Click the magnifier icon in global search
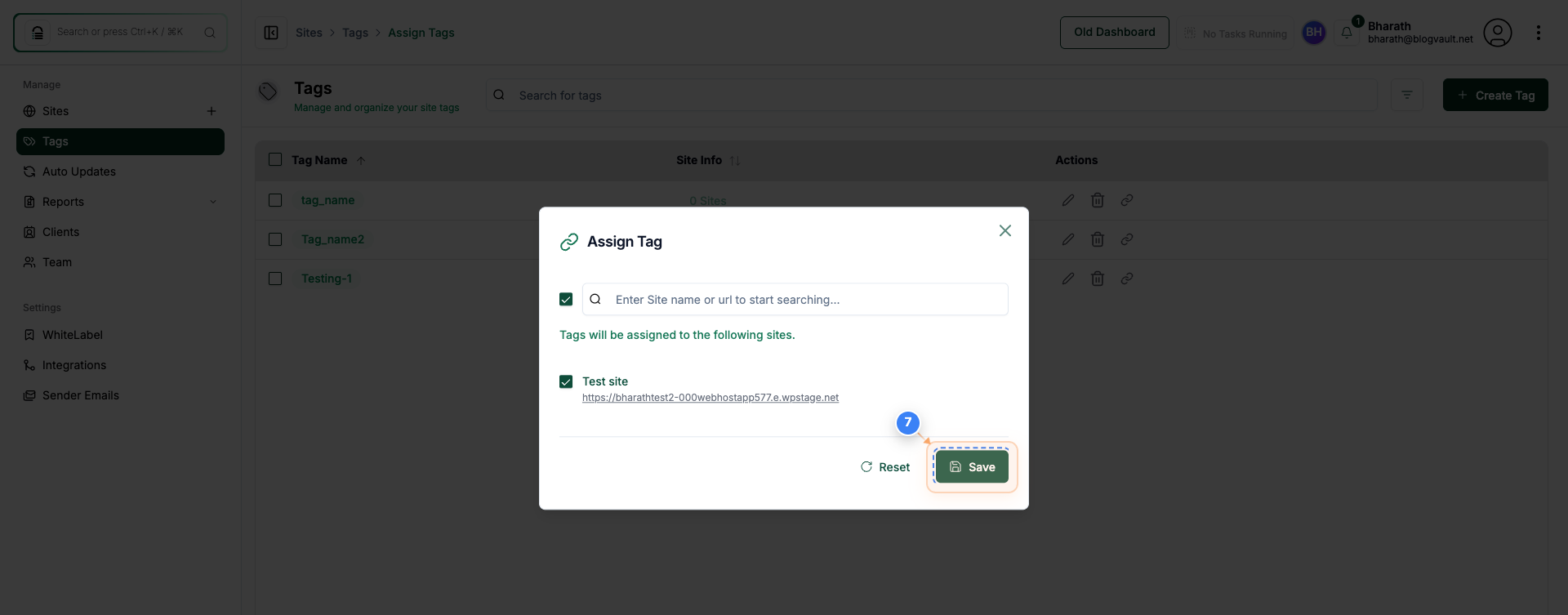This screenshot has height=615, width=1568. pos(210,33)
